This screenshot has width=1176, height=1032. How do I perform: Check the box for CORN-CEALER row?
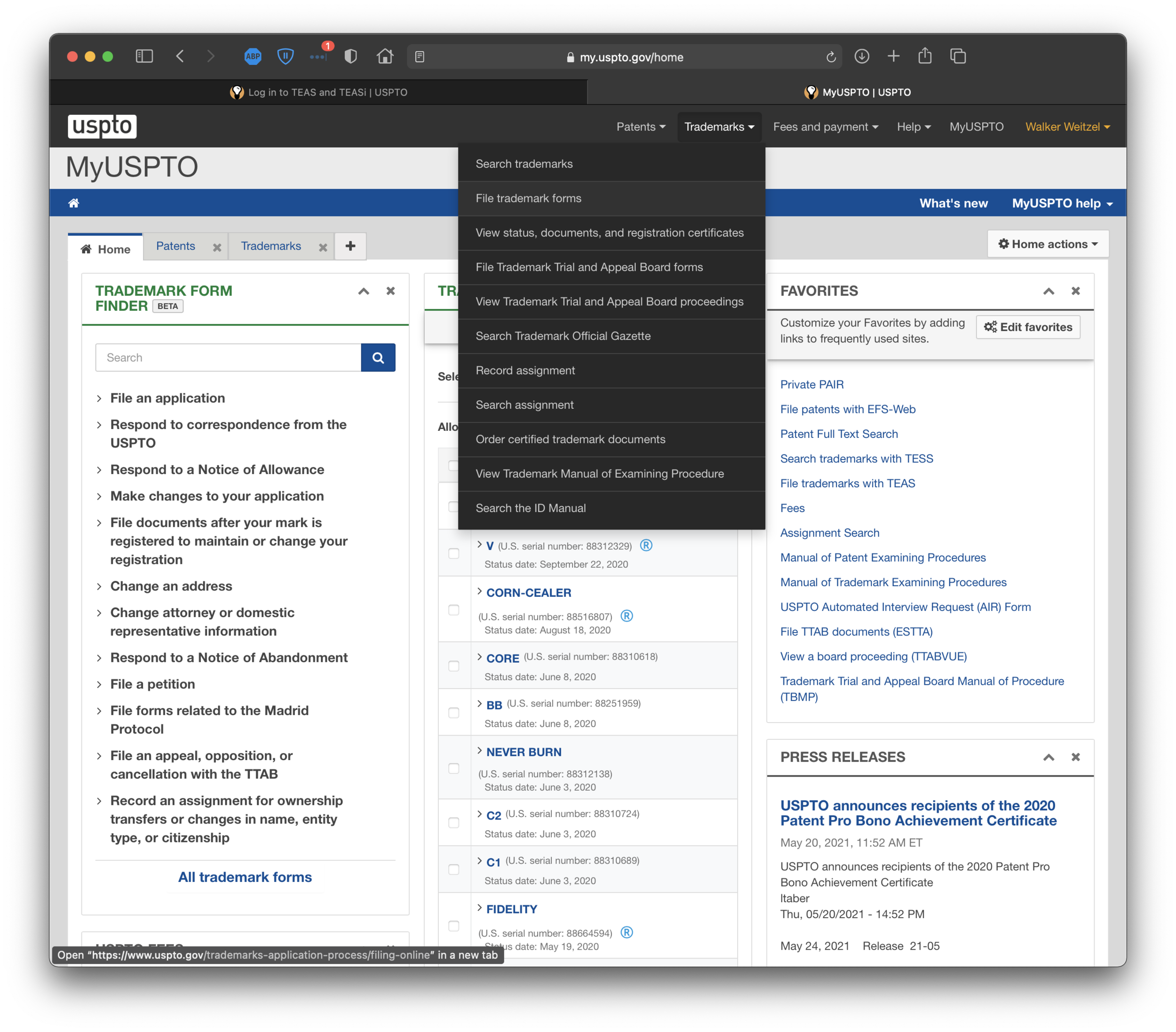pos(453,610)
